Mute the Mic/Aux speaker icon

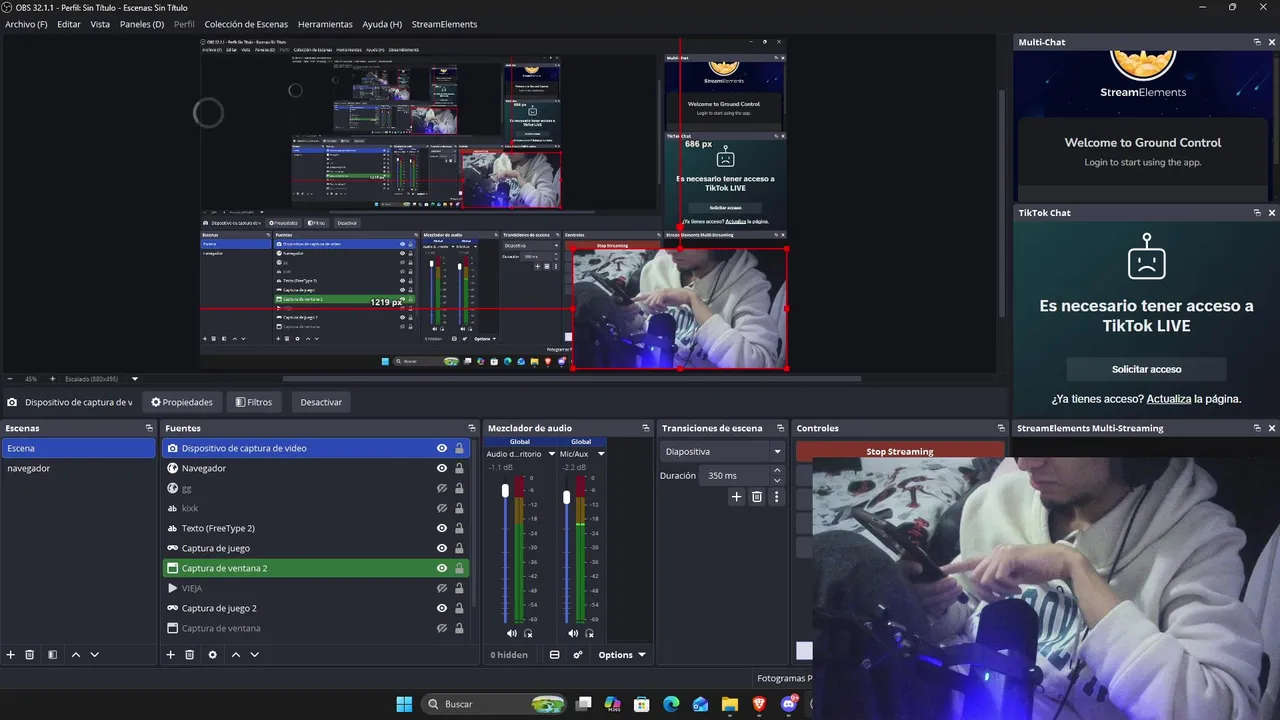tap(573, 633)
